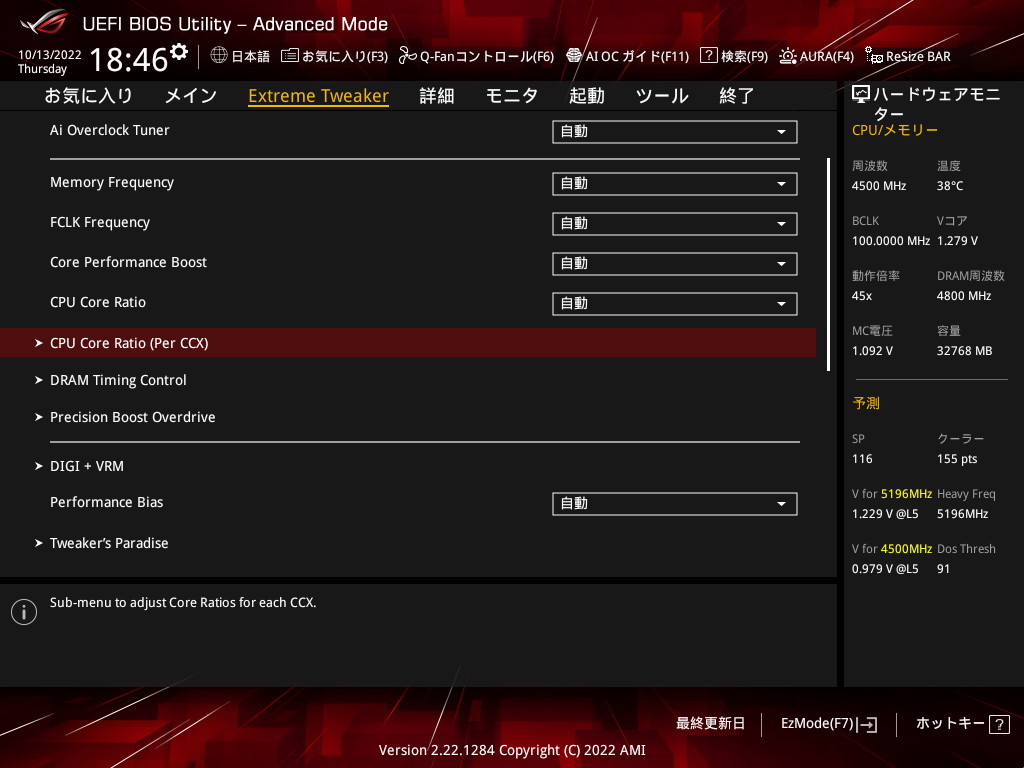The width and height of the screenshot is (1024, 768).
Task: Click EzMode exit arrow icon
Action: tap(867, 724)
